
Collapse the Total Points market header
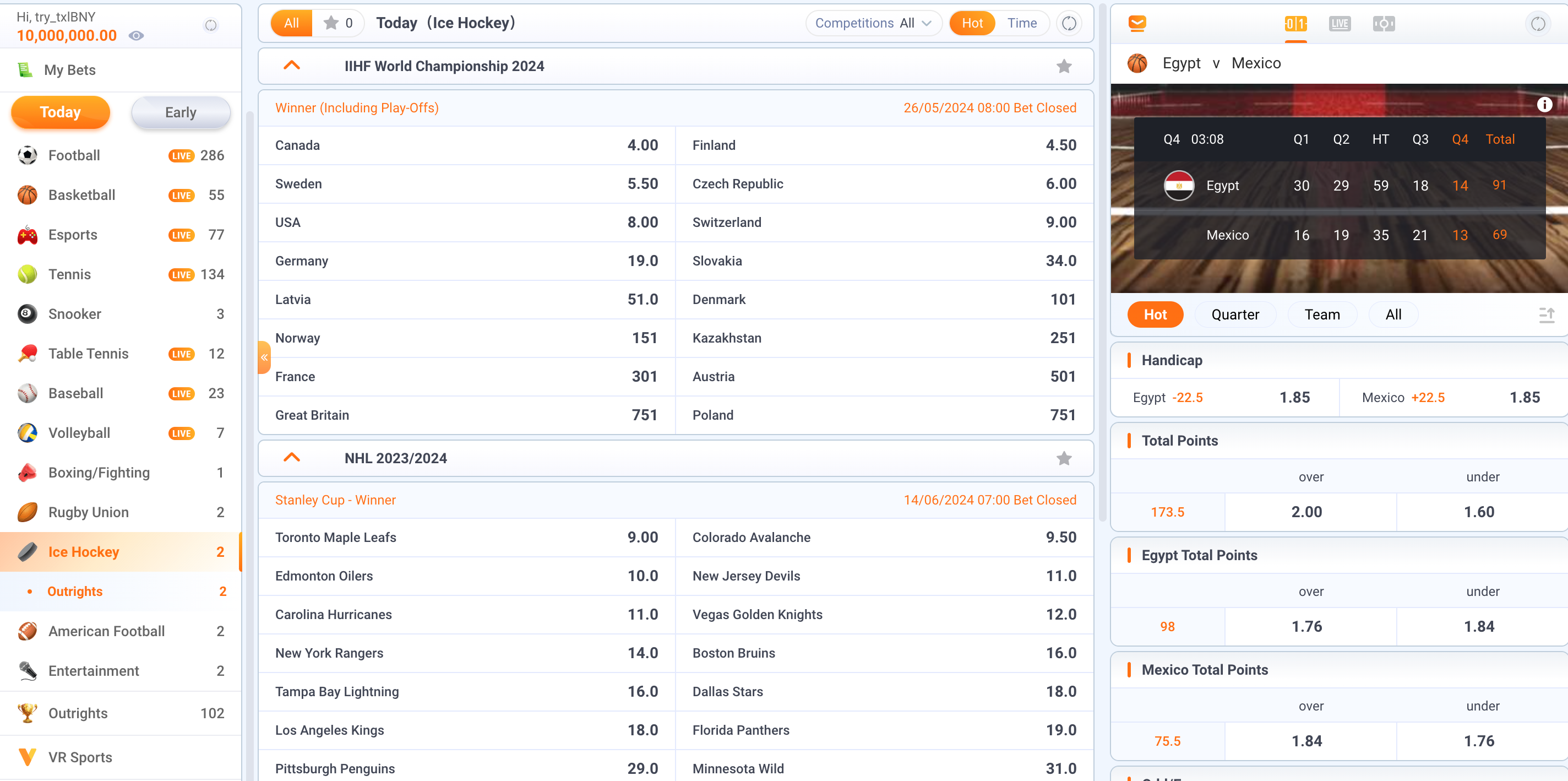click(1339, 440)
